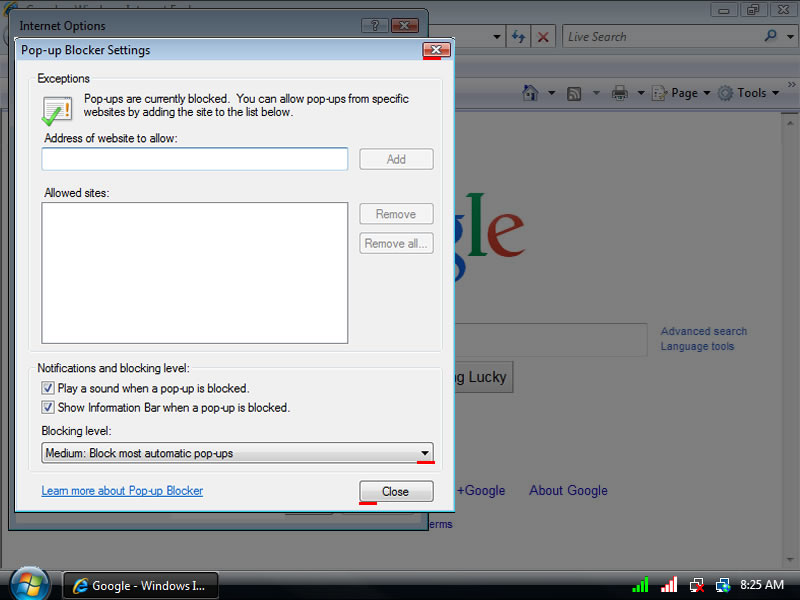The image size is (800, 600).
Task: Open Learn more about Pop-up Blocker link
Action: [x=122, y=491]
